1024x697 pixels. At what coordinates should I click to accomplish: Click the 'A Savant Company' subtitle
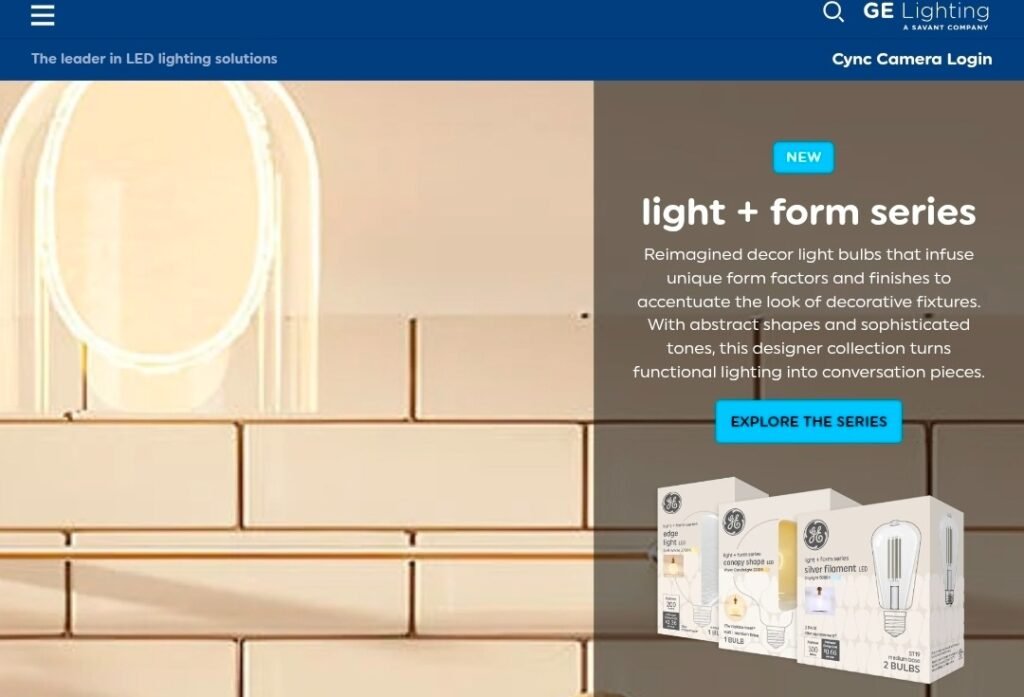(x=946, y=27)
